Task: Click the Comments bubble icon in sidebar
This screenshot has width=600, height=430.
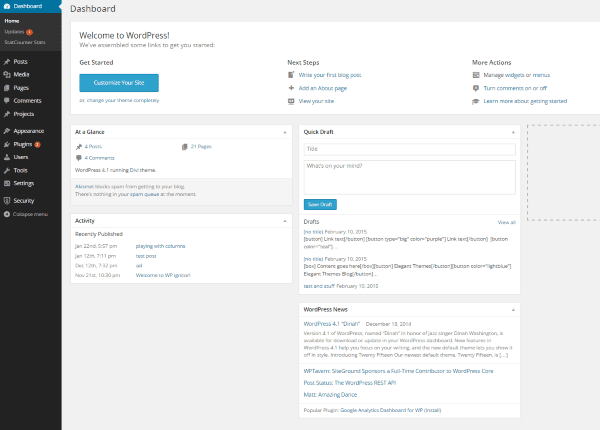Action: pyautogui.click(x=7, y=101)
